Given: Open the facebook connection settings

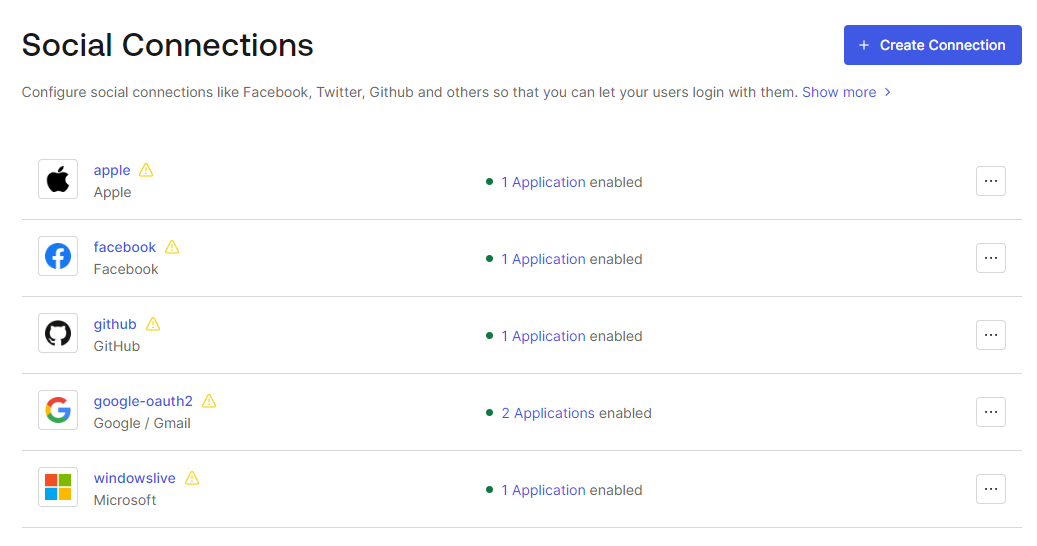Looking at the screenshot, I should [x=124, y=247].
